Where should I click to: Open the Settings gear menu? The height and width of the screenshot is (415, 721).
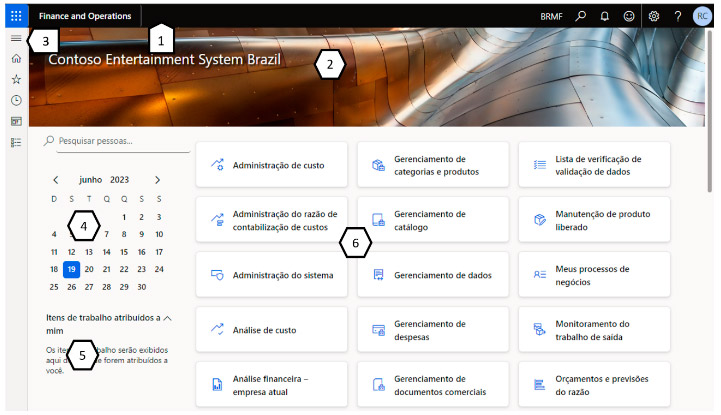coord(654,16)
